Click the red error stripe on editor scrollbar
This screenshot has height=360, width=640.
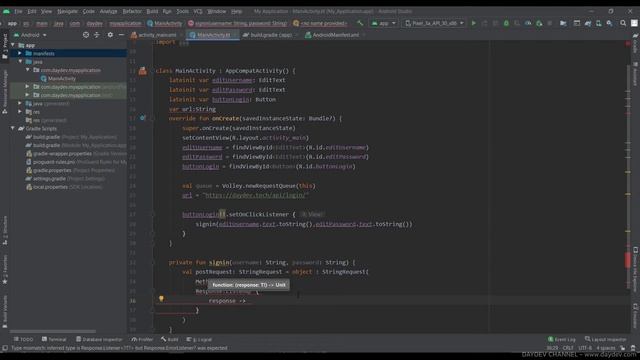pyautogui.click(x=628, y=260)
